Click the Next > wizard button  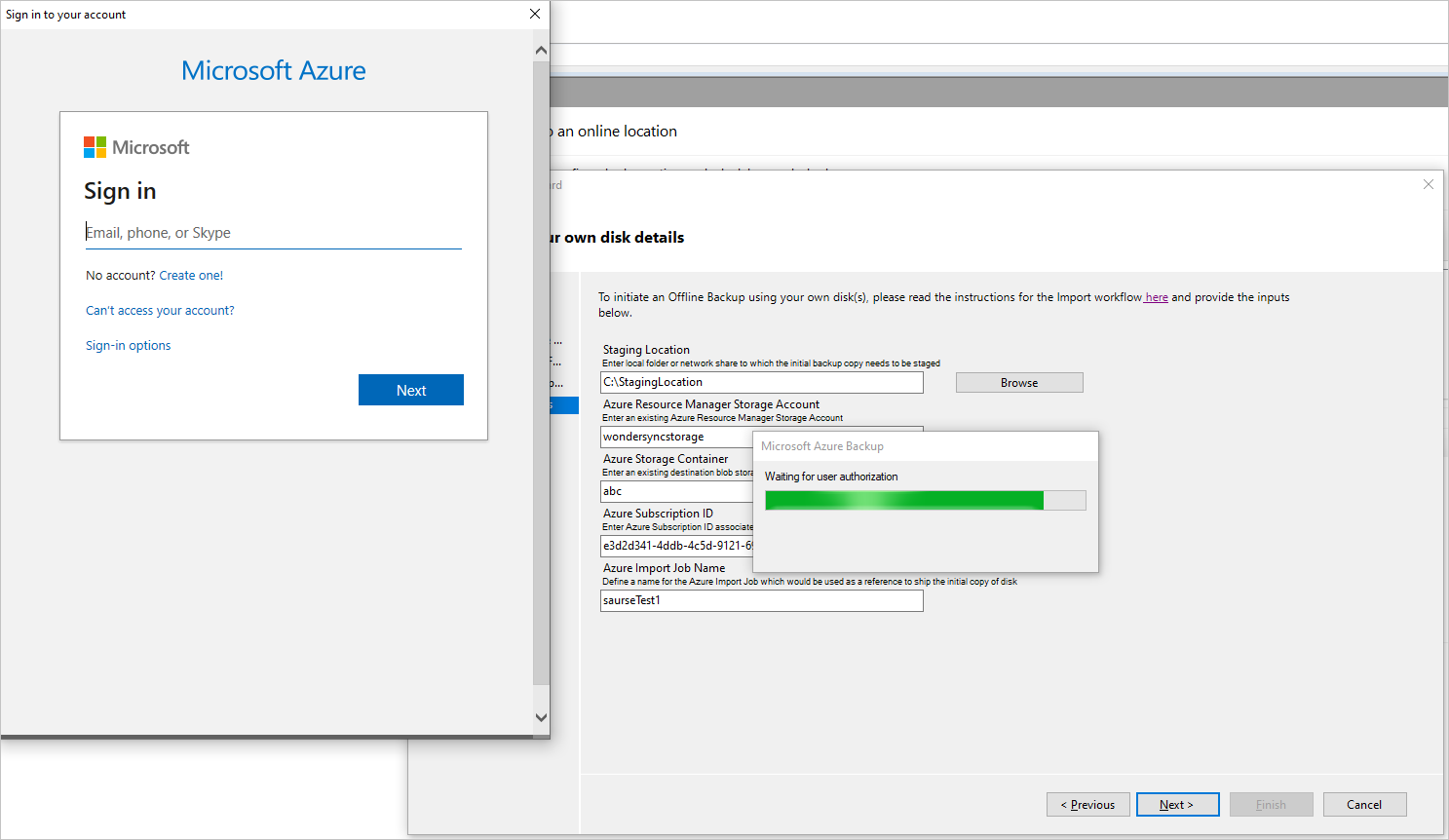pos(1177,804)
